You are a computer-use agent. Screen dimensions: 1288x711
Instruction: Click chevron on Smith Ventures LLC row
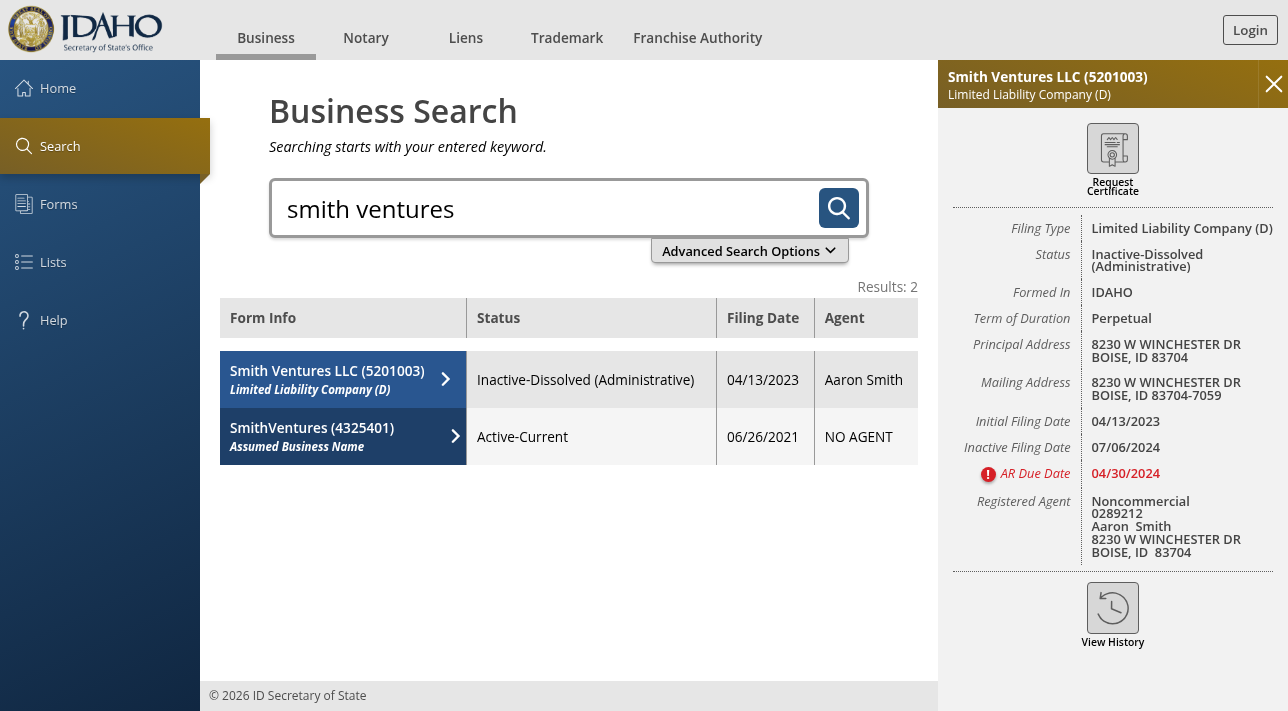[446, 379]
